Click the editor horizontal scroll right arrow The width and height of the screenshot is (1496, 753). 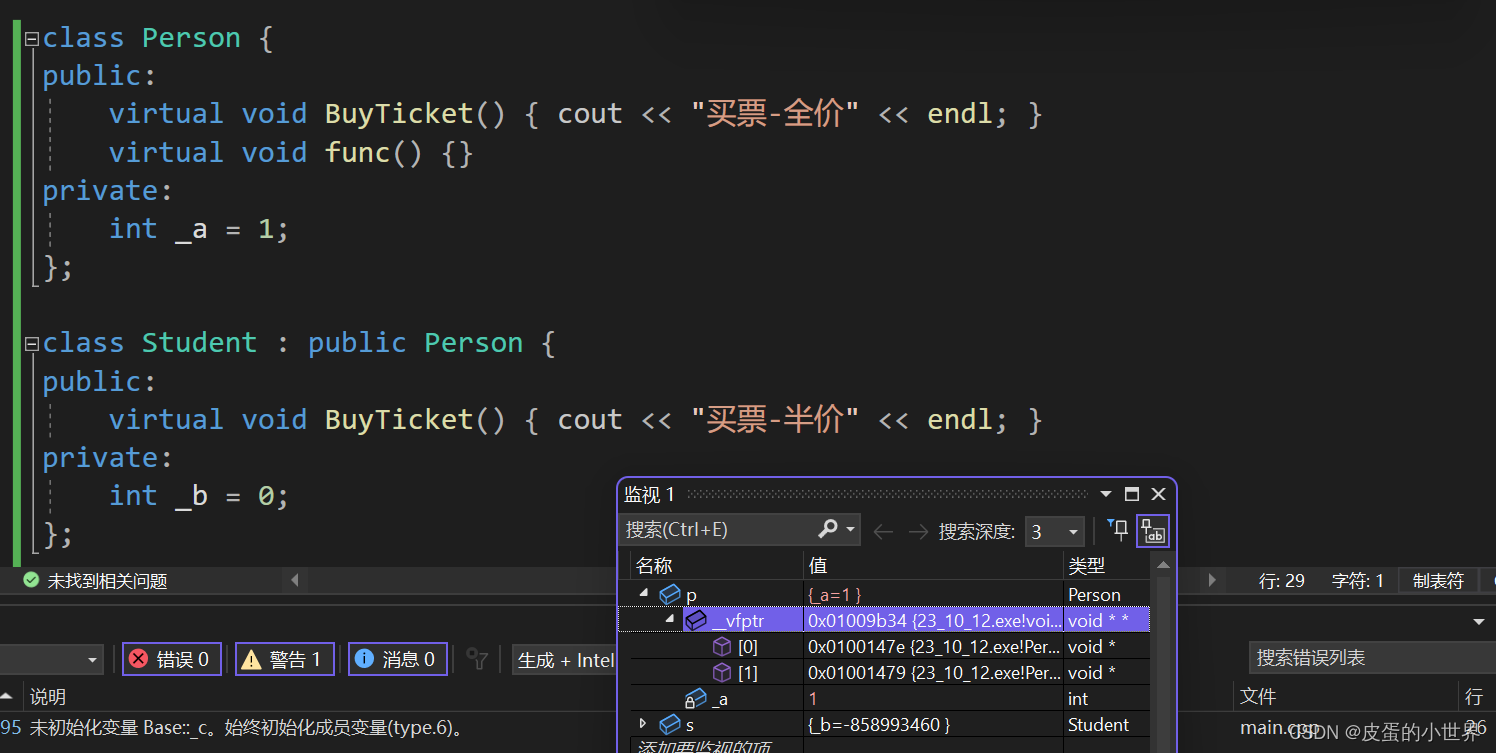tap(1213, 580)
